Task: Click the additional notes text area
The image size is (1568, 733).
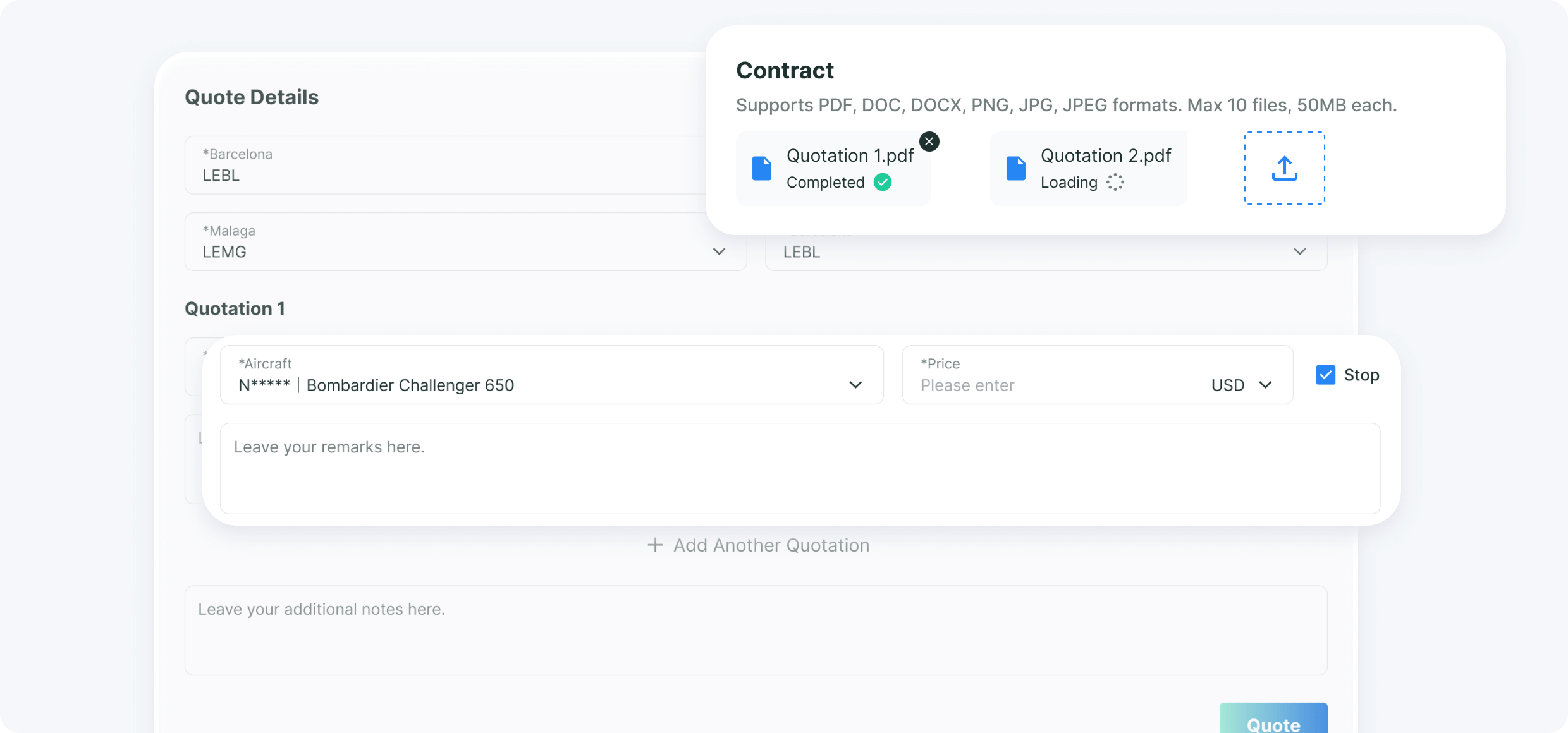Action: pyautogui.click(x=756, y=630)
